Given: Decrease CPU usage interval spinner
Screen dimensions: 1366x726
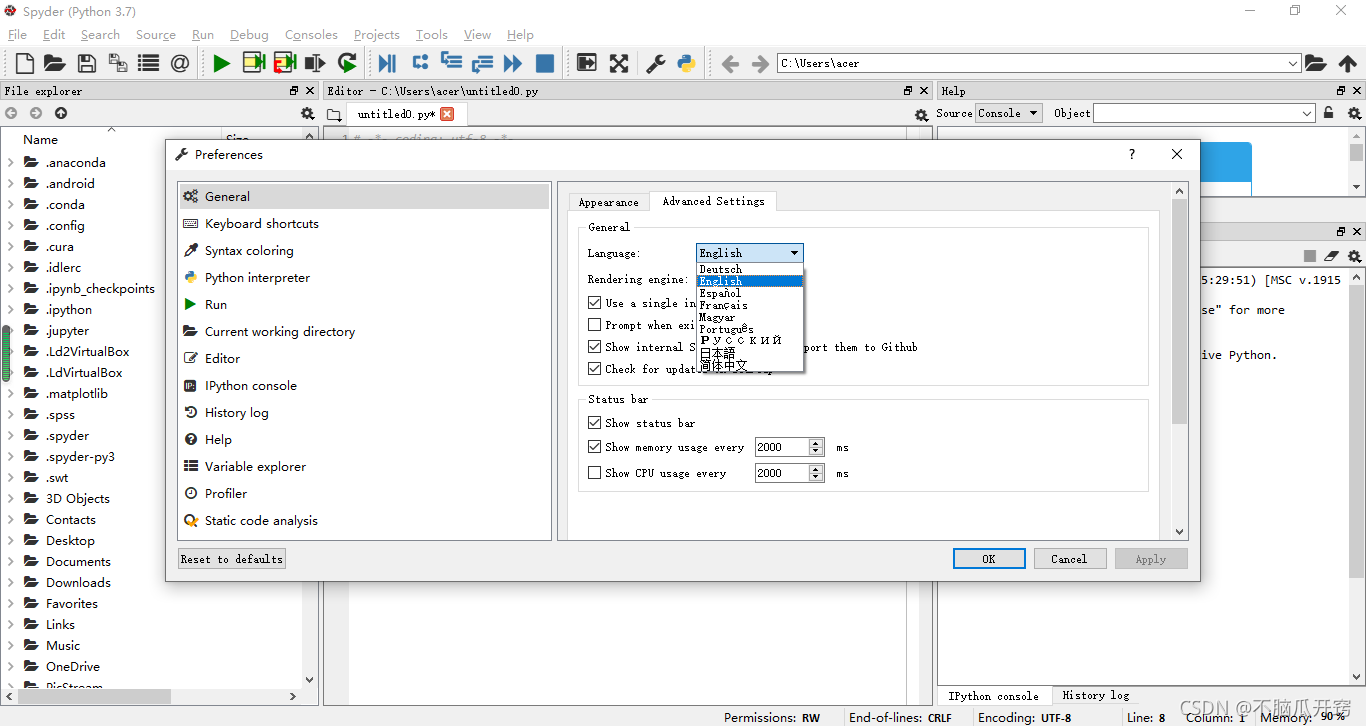Looking at the screenshot, I should tap(816, 477).
